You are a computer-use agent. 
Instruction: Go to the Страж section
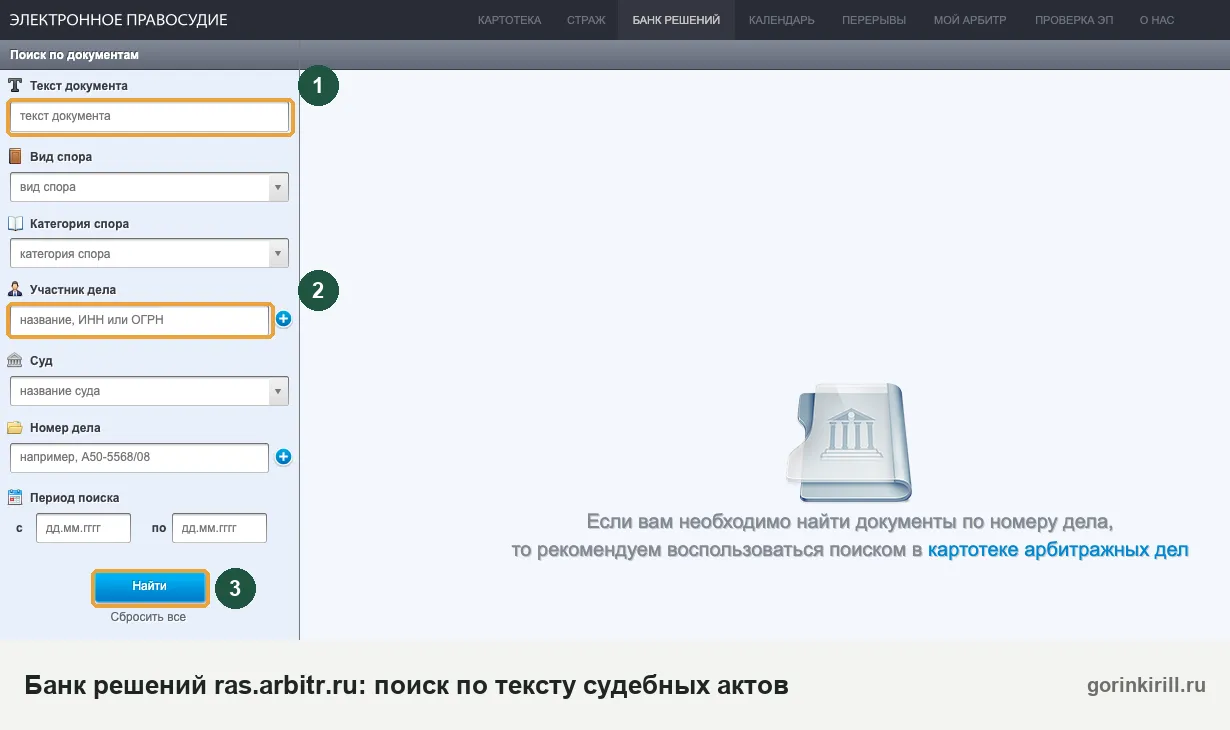(x=586, y=20)
